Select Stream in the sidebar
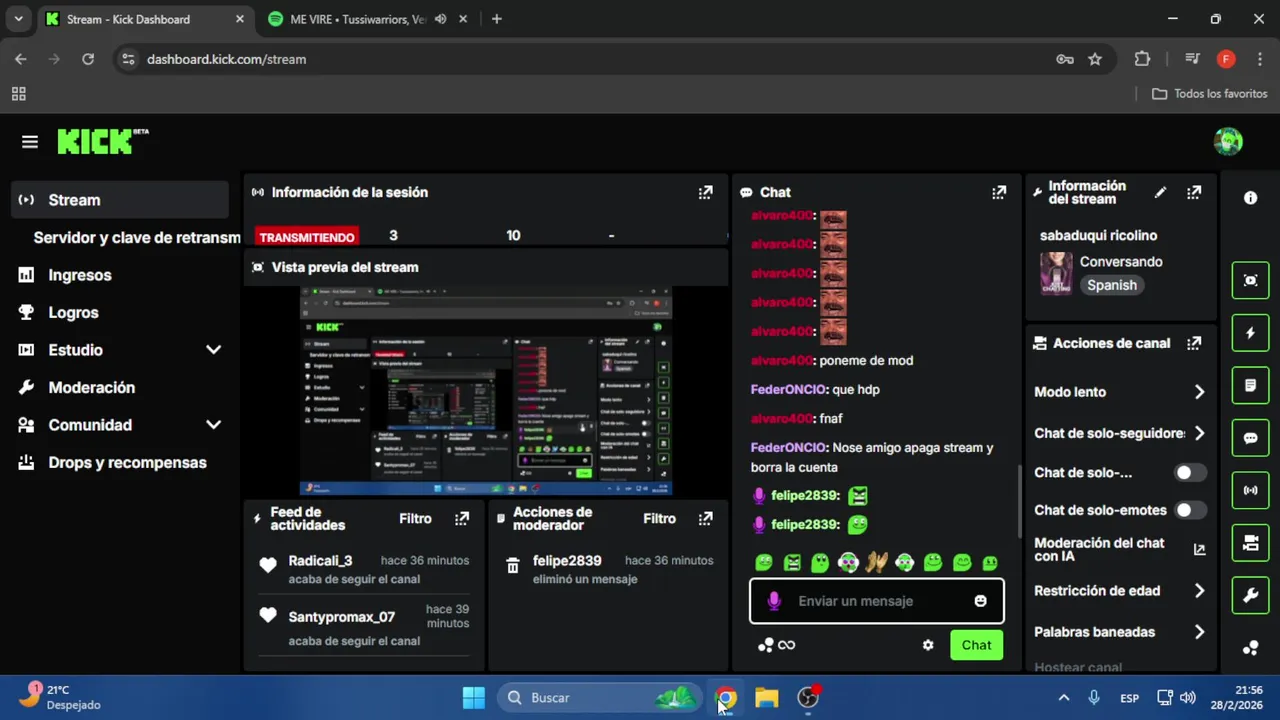Image resolution: width=1280 pixels, height=720 pixels. point(120,200)
